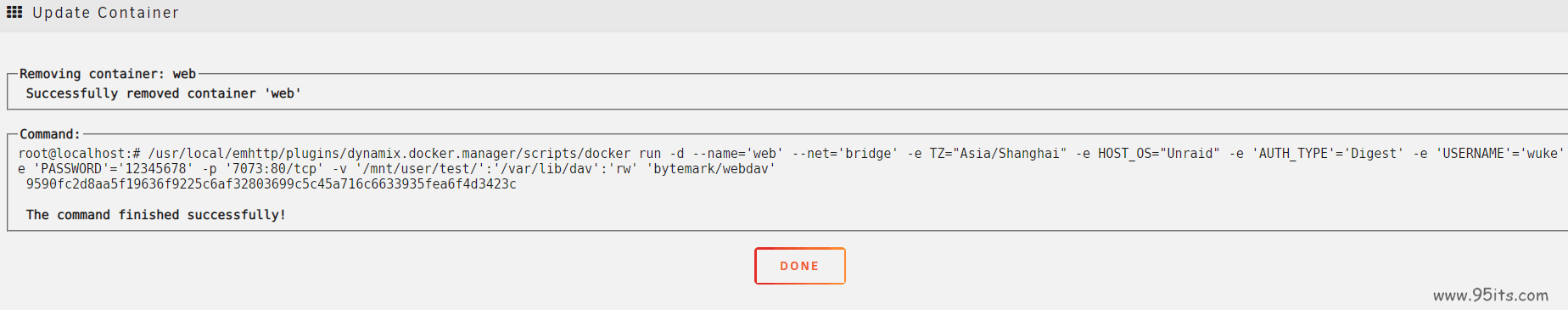Click the grid icon beside Update Container

click(x=14, y=12)
